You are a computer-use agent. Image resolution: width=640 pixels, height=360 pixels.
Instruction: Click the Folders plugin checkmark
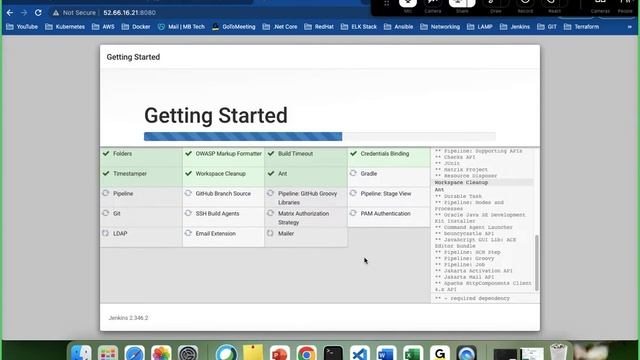(x=106, y=153)
